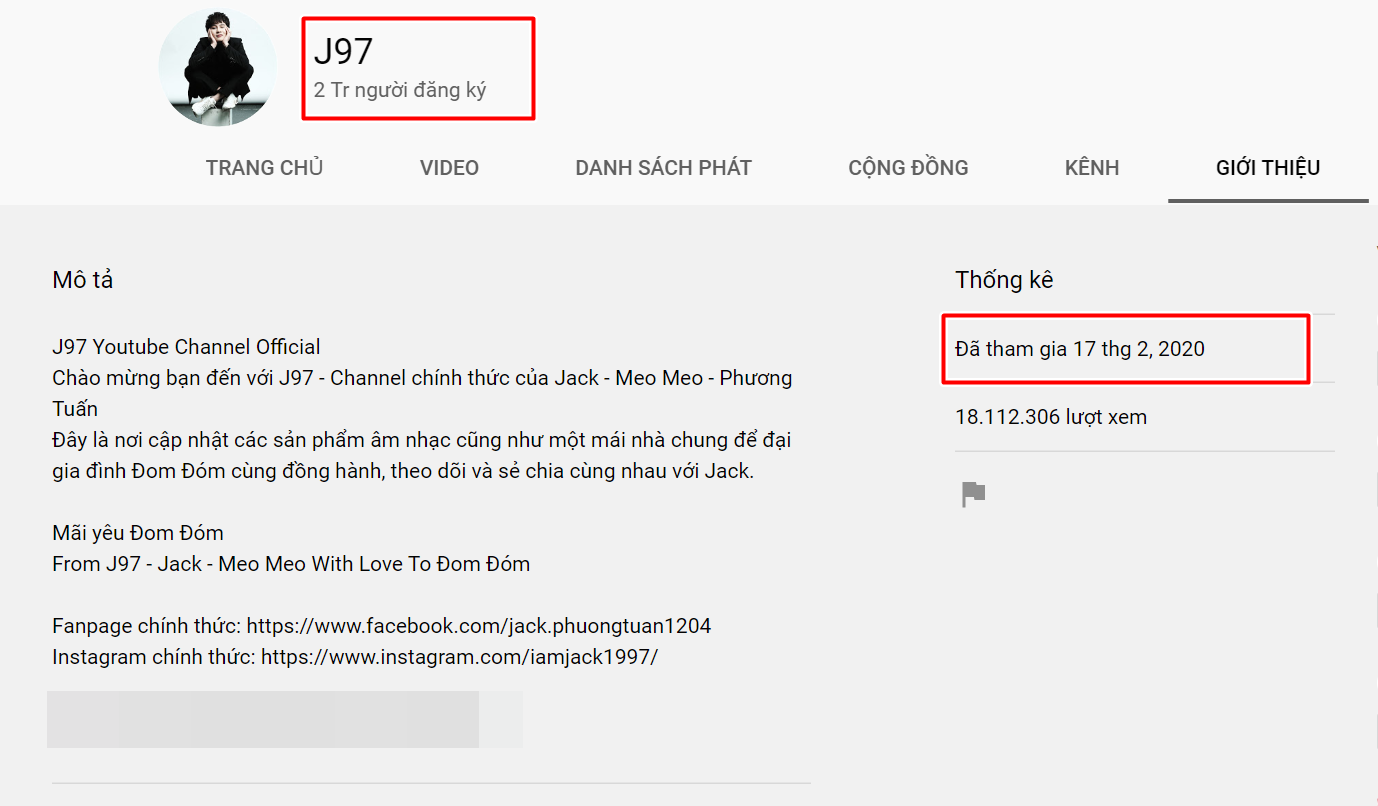1378x806 pixels.
Task: Click the Đã tham gia join date
Action: click(1080, 349)
